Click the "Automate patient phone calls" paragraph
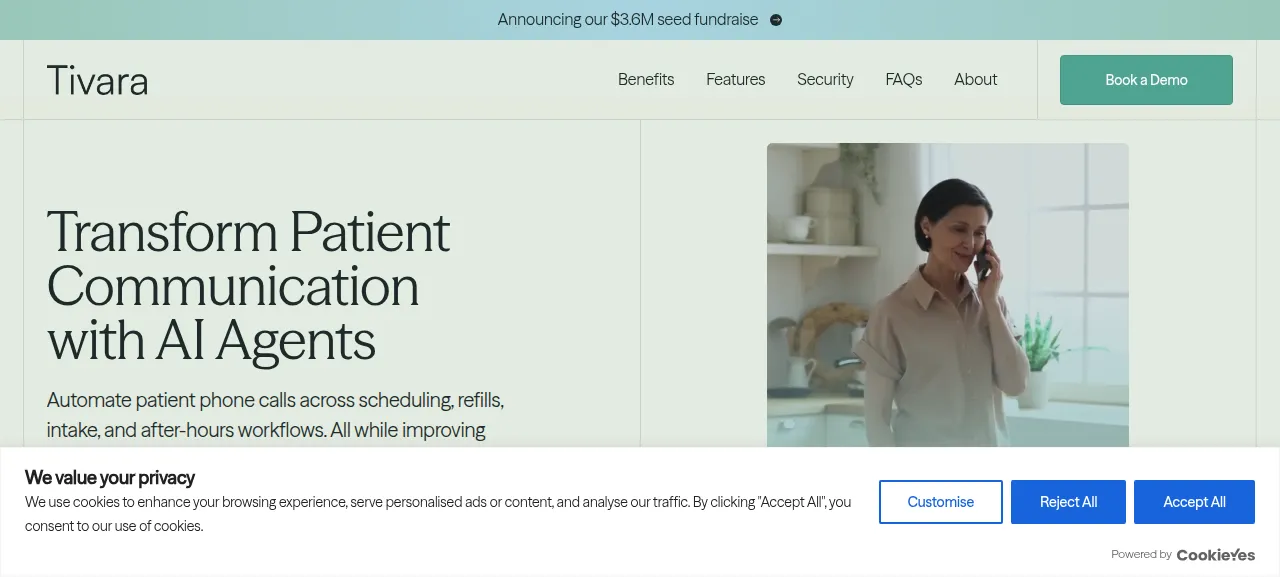 275,415
